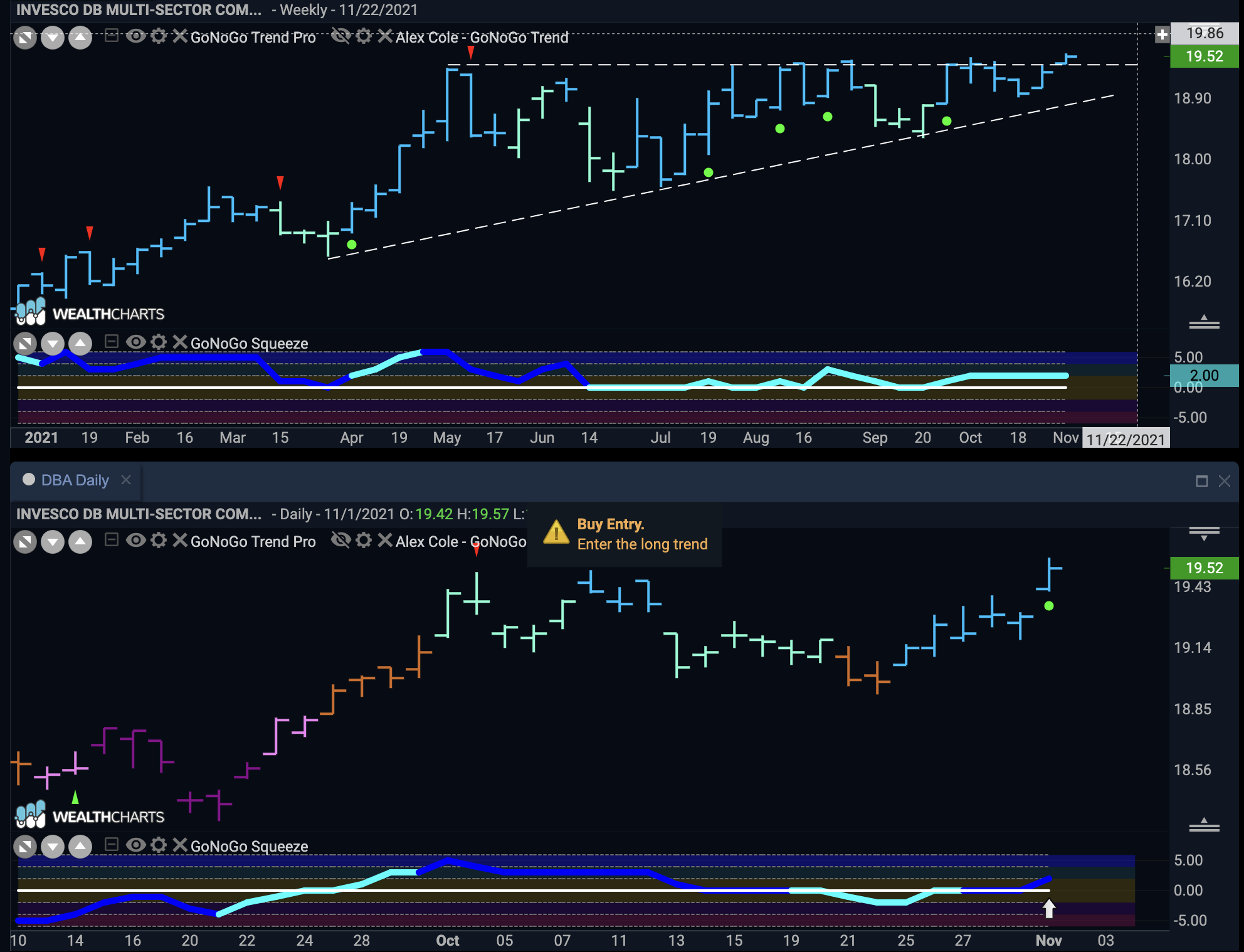Click the green Go signal dot near Nov on daily chart
The image size is (1244, 952).
pyautogui.click(x=1049, y=606)
